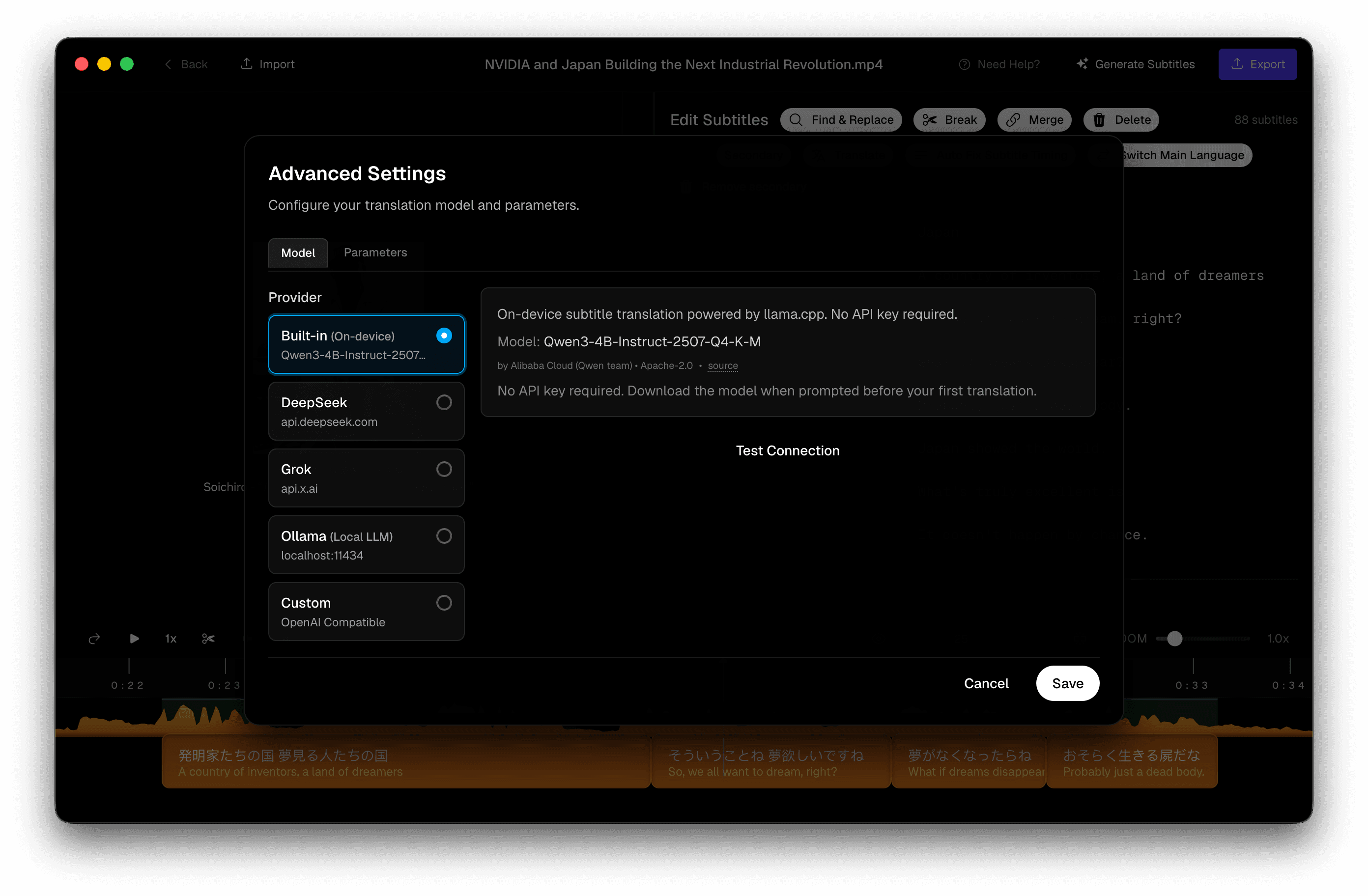Click the Generate Subtitles sparkle icon
The width and height of the screenshot is (1368, 896).
coord(1083,64)
